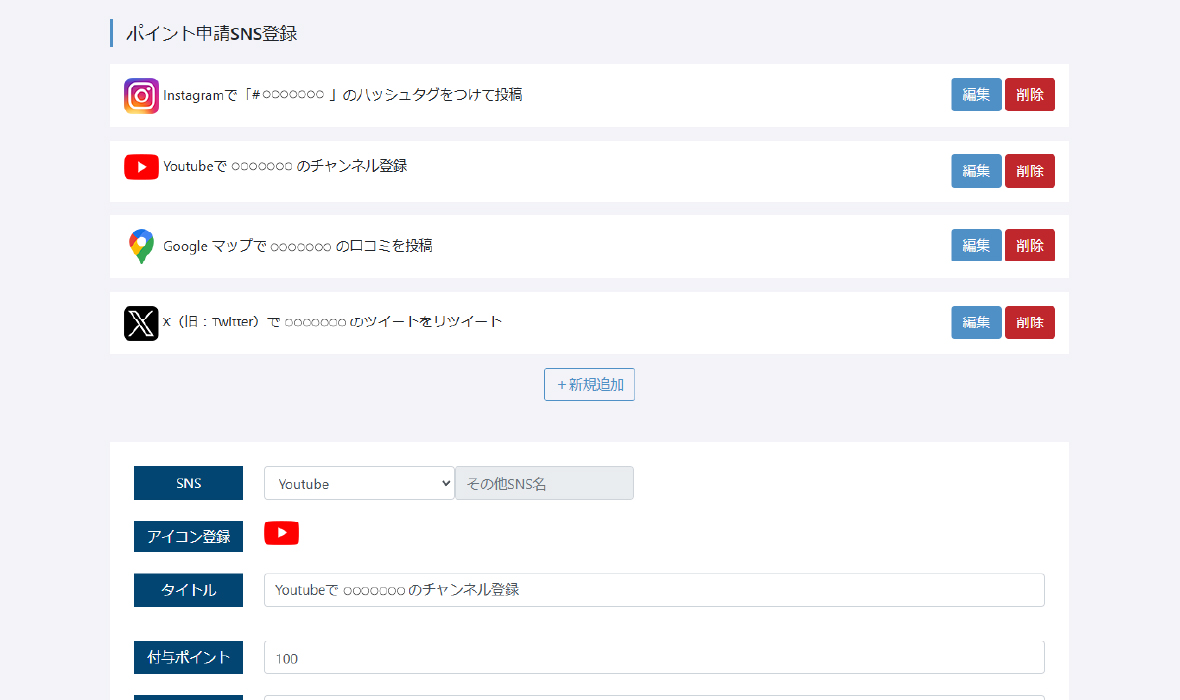Click the ポイント申請SNS登録 heading
The height and width of the screenshot is (700, 1180).
tap(211, 34)
